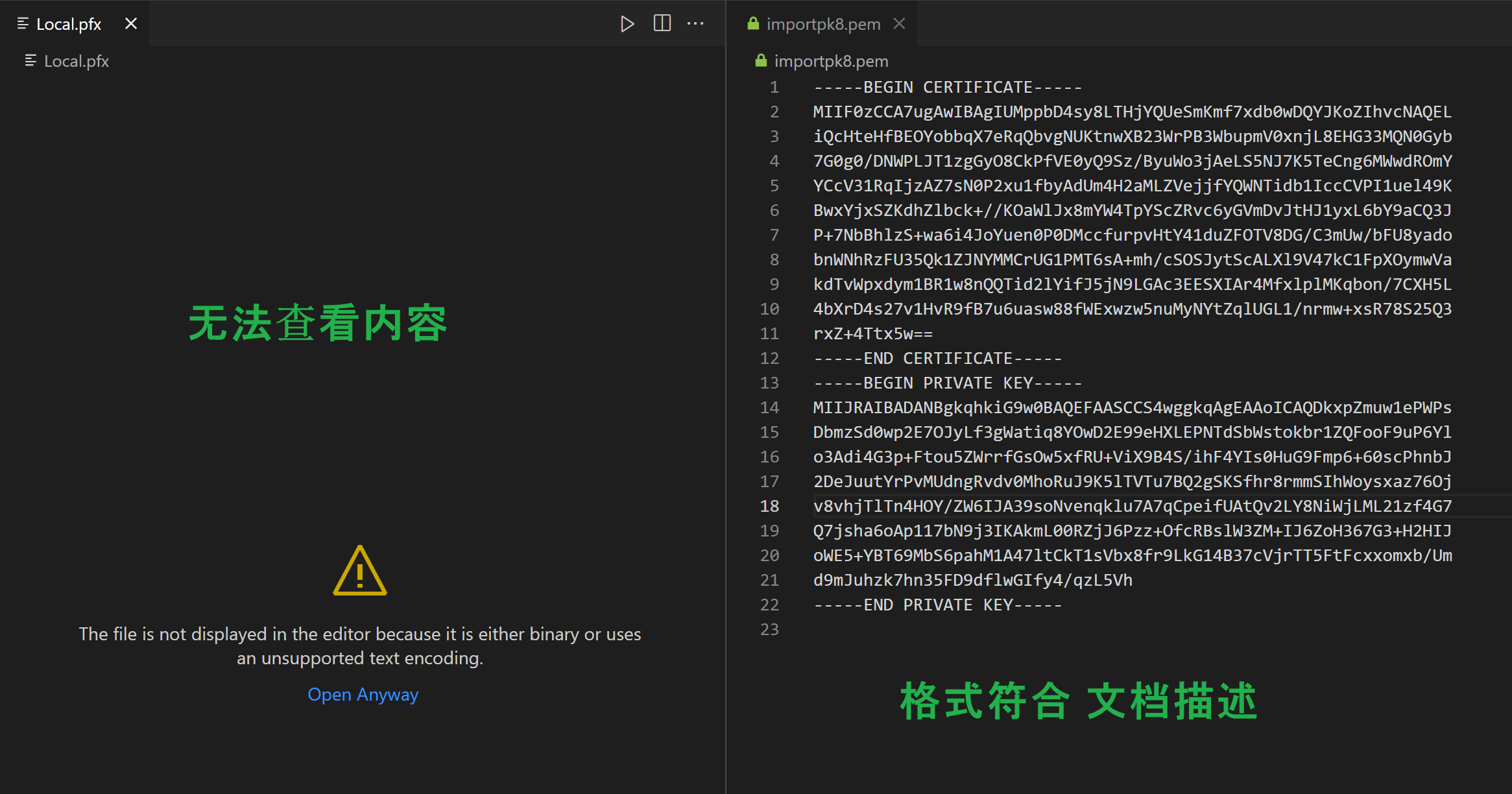Close the importpk8.pem tab
The height and width of the screenshot is (794, 1512).
click(x=899, y=24)
